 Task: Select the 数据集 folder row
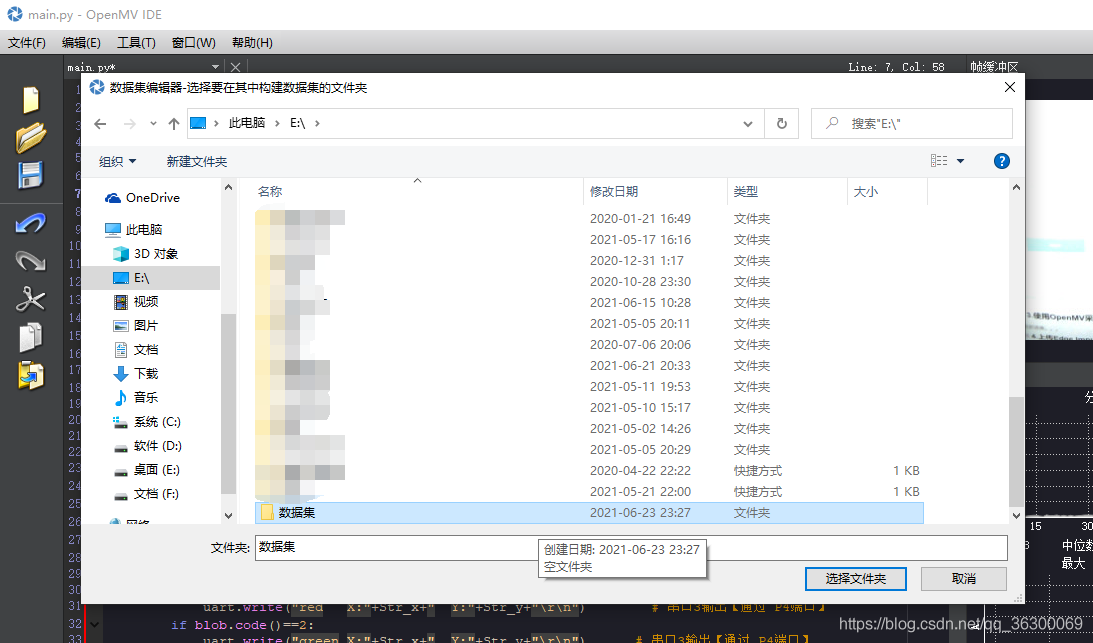(589, 513)
